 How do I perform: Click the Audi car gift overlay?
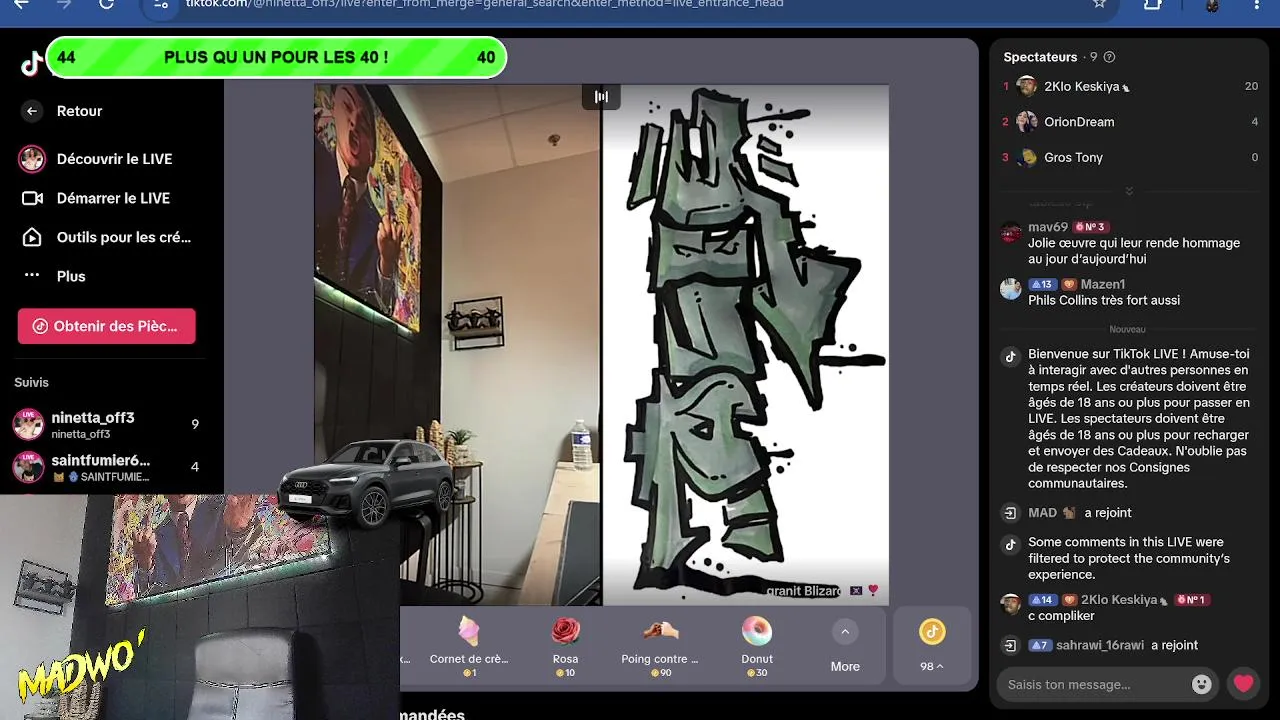(x=368, y=483)
